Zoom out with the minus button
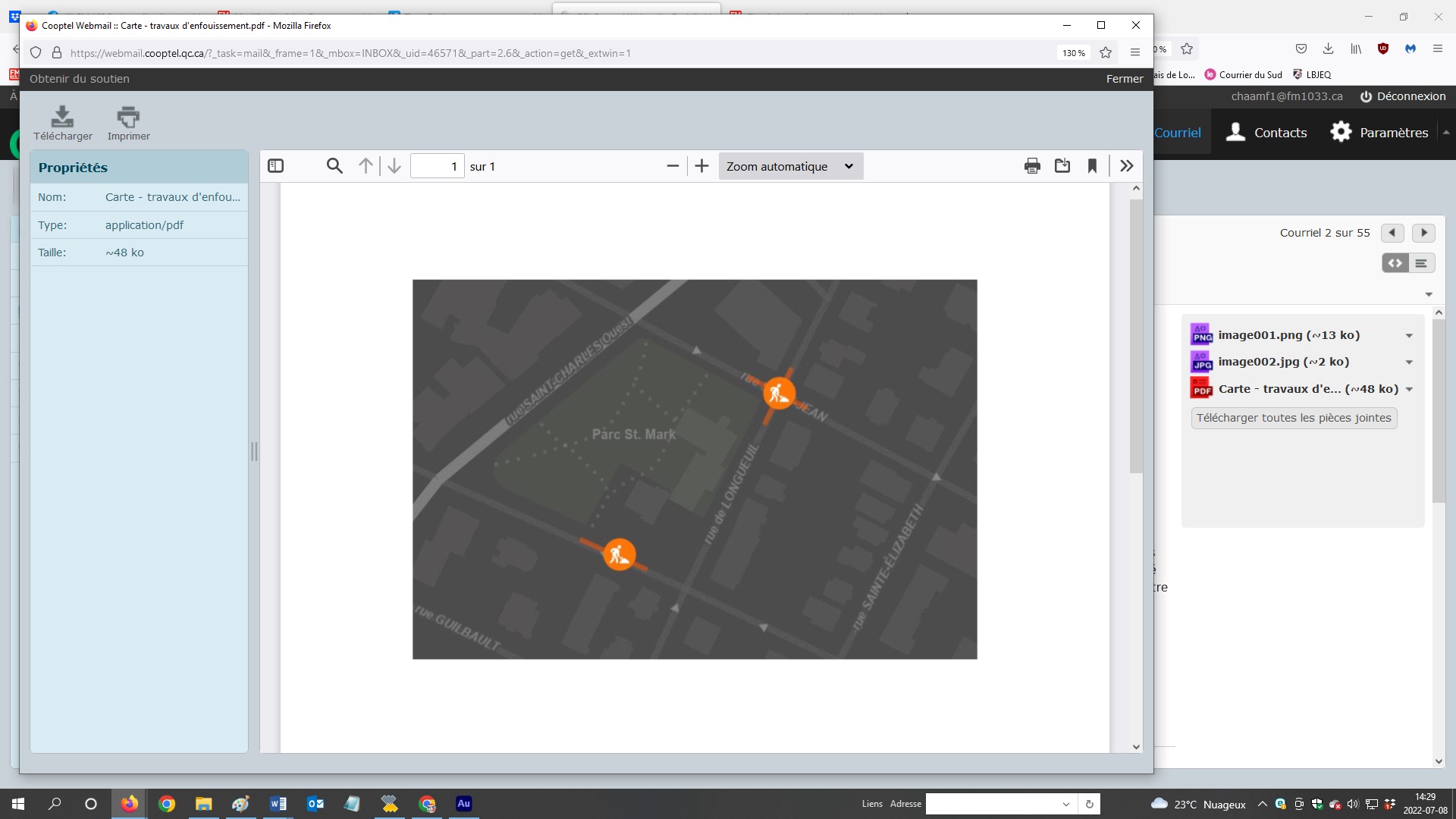This screenshot has width=1456, height=819. coord(673,166)
